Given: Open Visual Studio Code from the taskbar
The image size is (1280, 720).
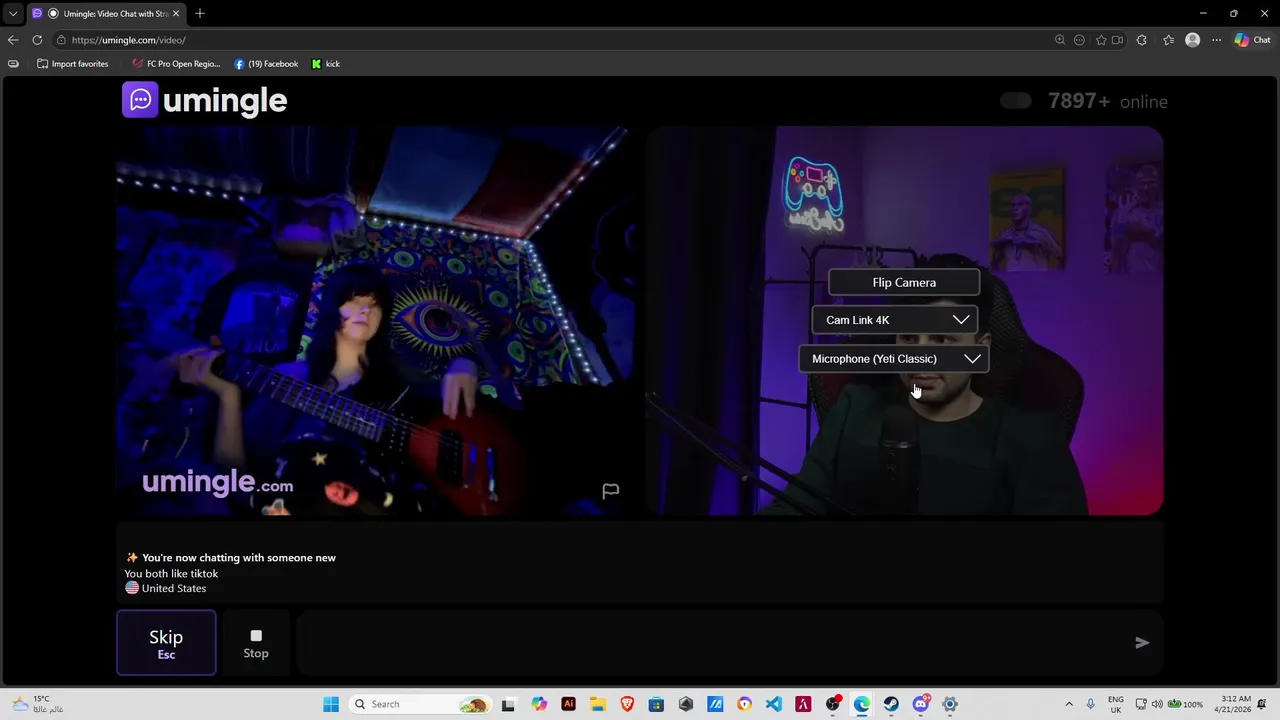Looking at the screenshot, I should (x=774, y=704).
